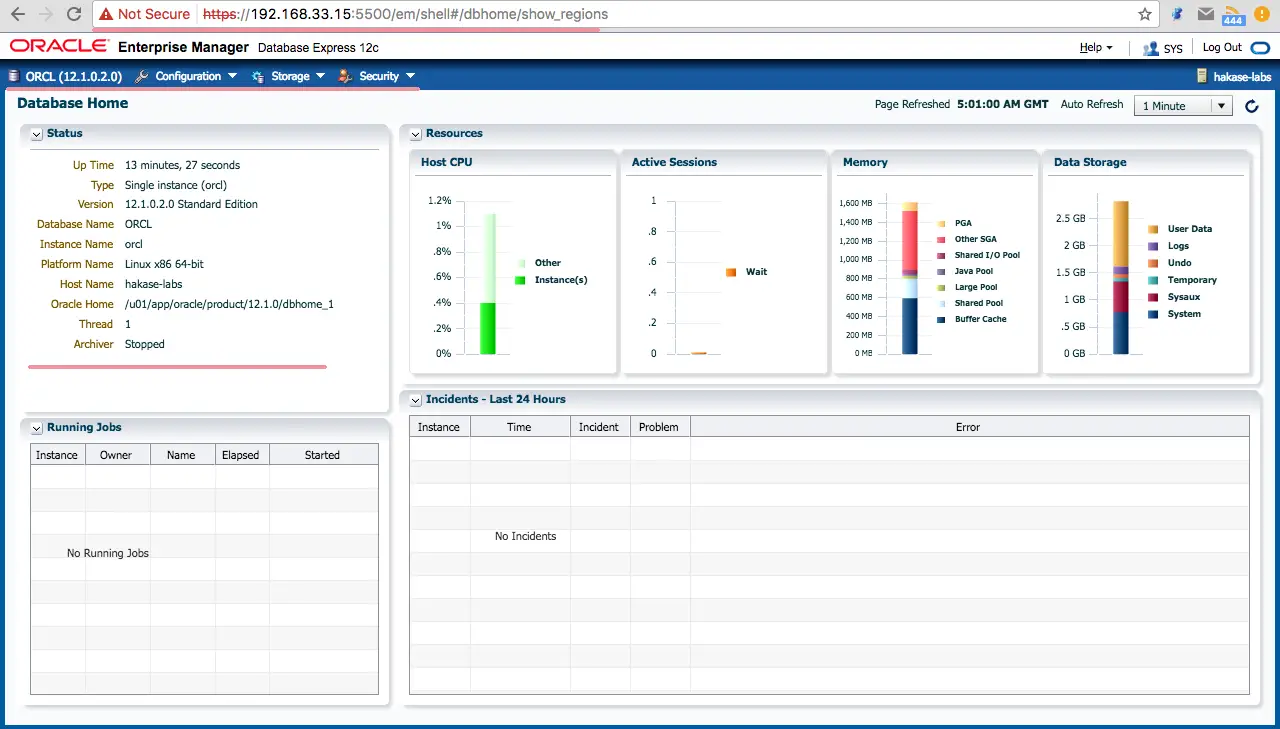The image size is (1280, 729).
Task: Click the Host CPU bar chart
Action: [x=488, y=283]
